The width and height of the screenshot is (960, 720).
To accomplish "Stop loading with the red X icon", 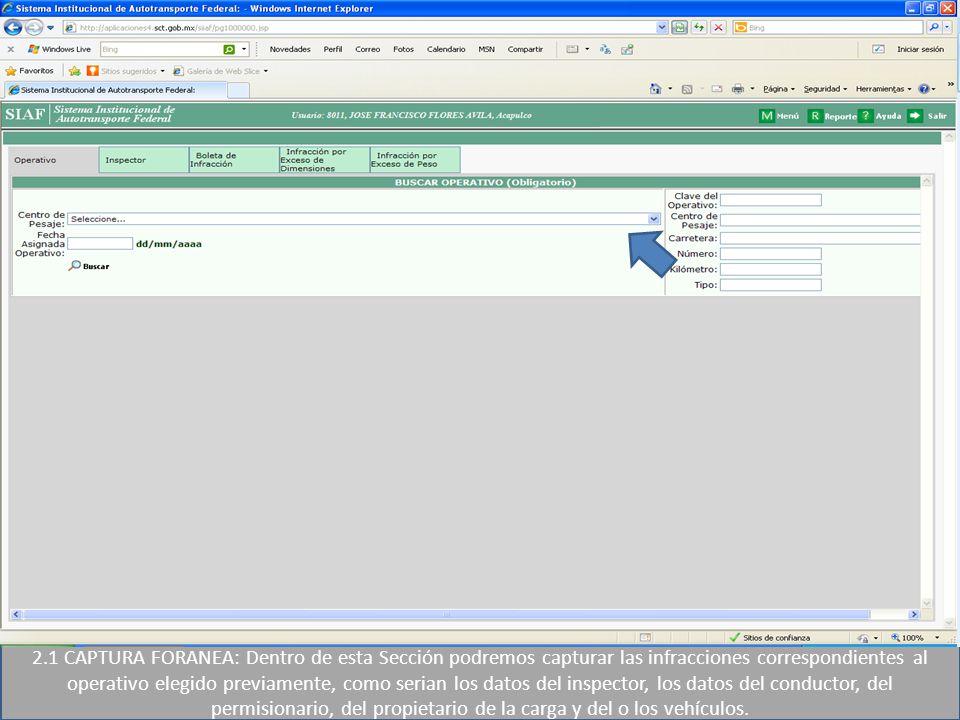I will (x=718, y=28).
